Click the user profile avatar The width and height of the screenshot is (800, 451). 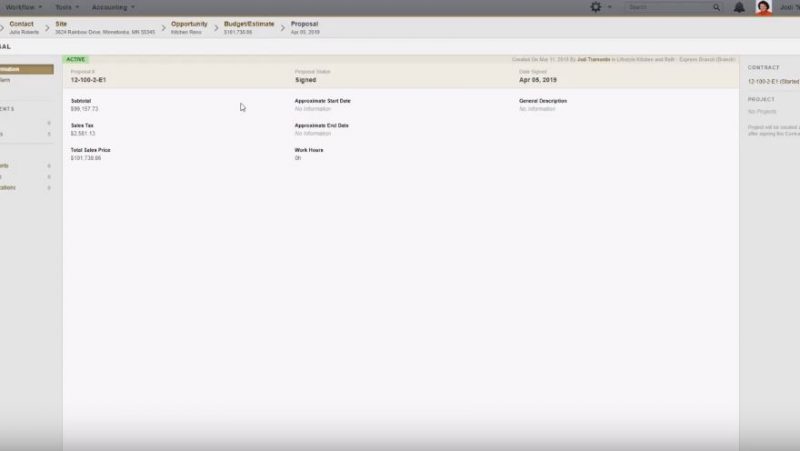763,7
